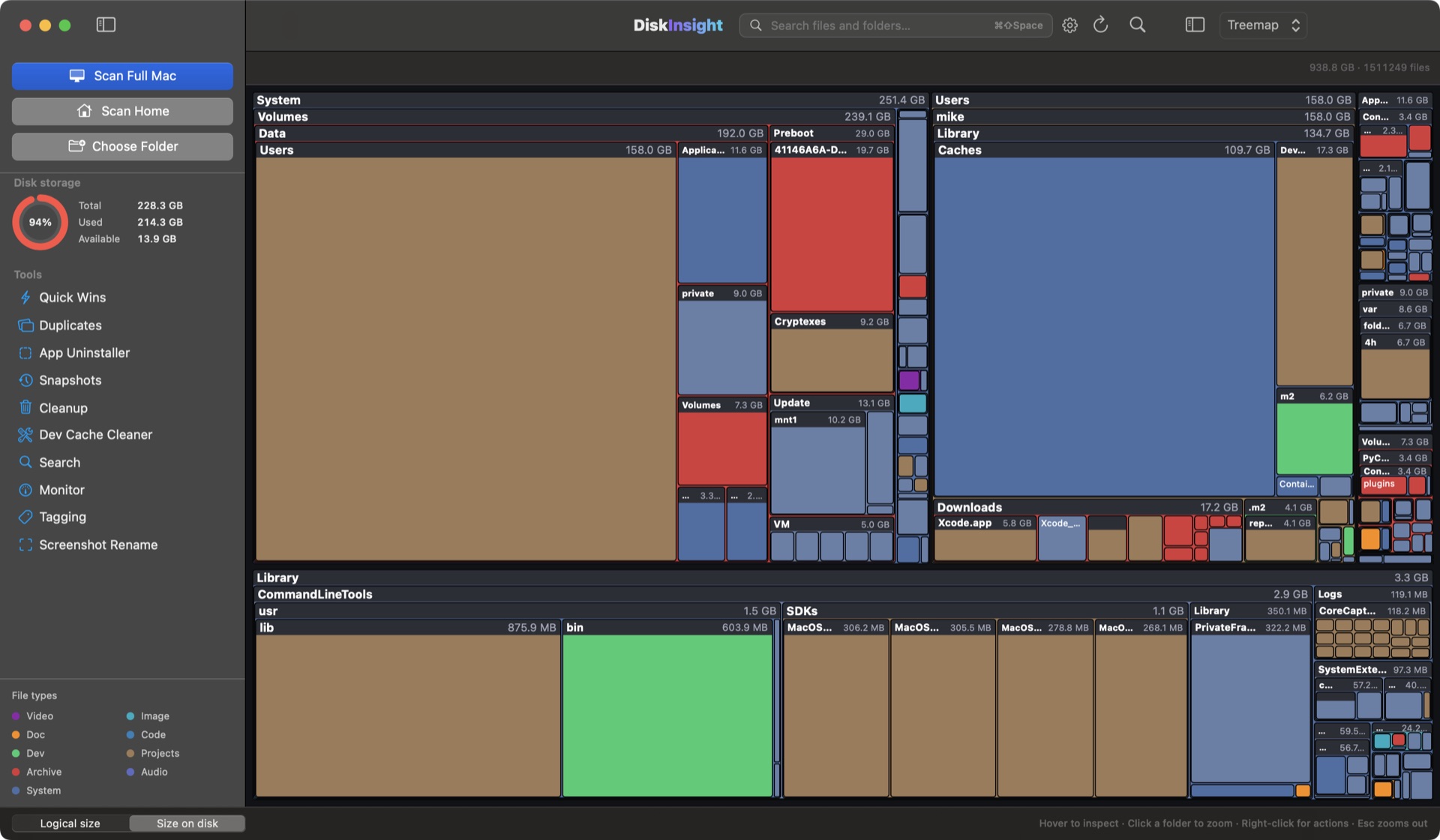Click the Xcode.app 5.8 GB block
This screenshot has height=840, width=1440.
click(985, 538)
